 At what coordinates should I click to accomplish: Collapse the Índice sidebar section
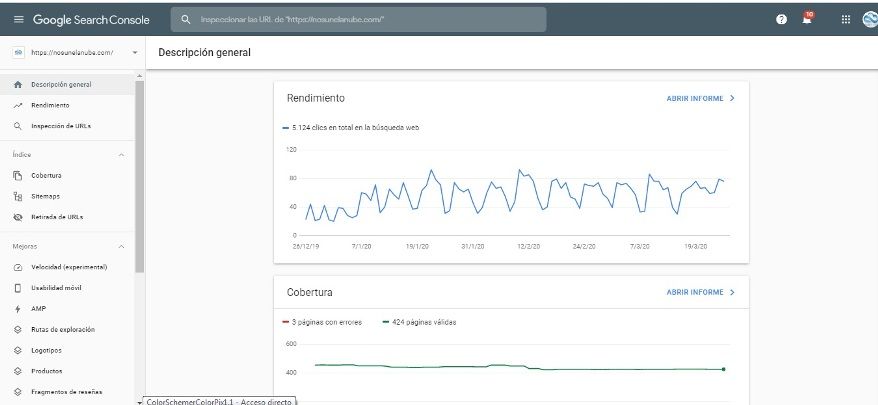(122, 155)
